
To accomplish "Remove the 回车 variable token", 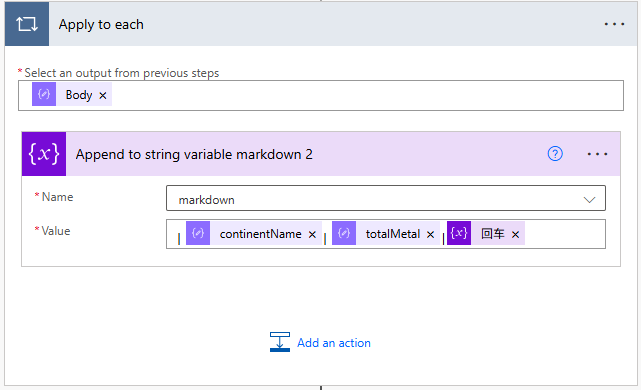I will pos(515,234).
